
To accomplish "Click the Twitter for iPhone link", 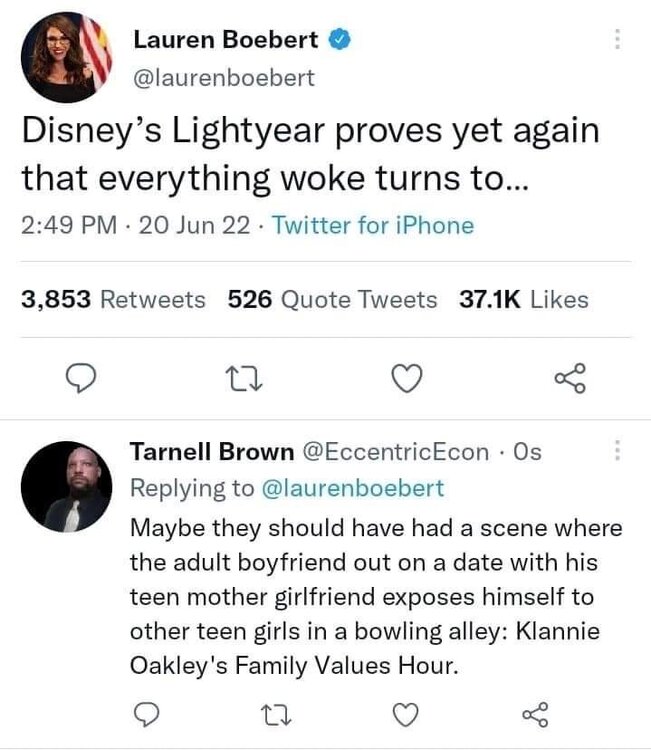I will [x=373, y=225].
